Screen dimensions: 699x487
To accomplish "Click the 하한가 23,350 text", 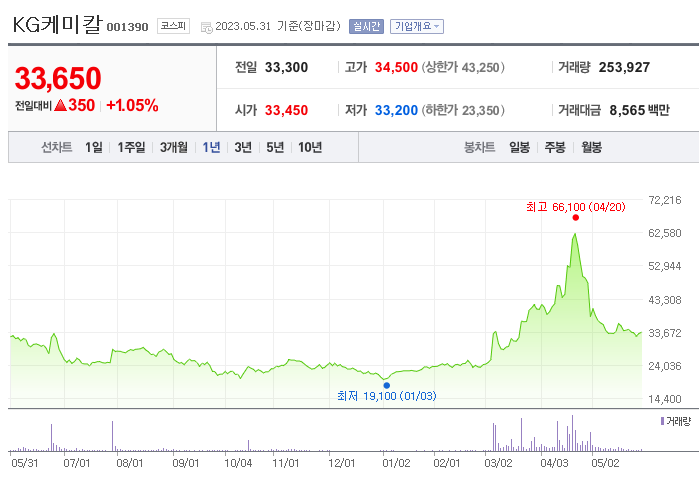I will click(x=463, y=110).
